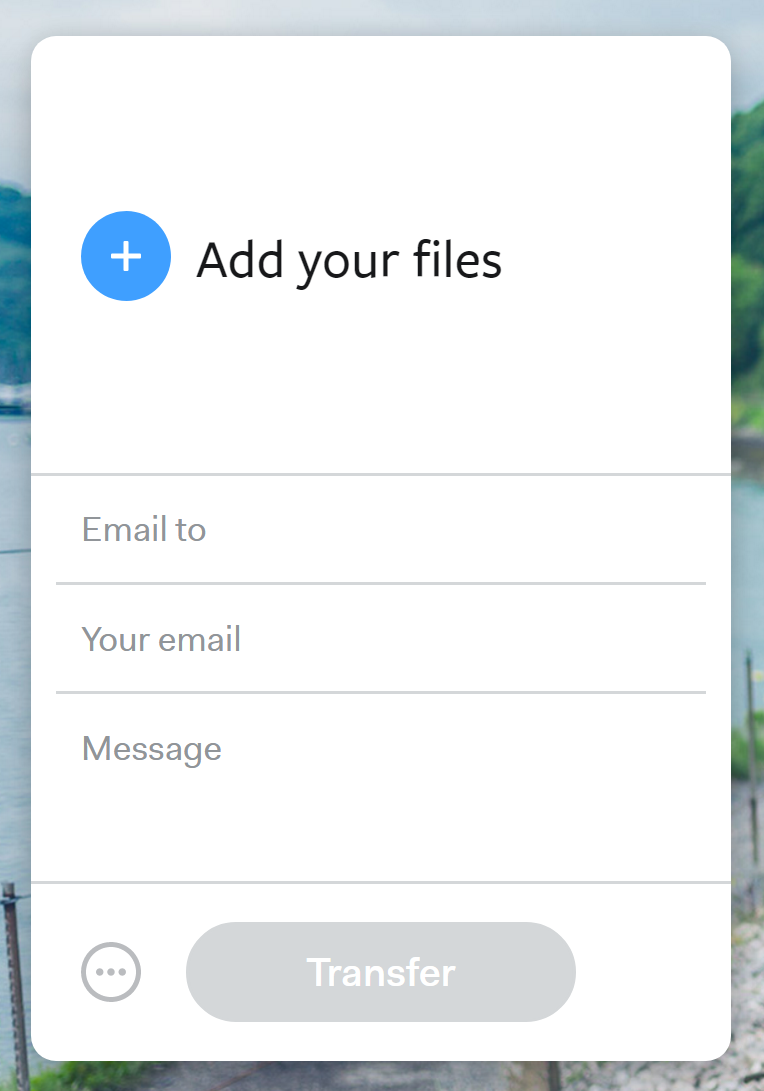The image size is (764, 1091).
Task: Click the round file upload button
Action: 126,256
